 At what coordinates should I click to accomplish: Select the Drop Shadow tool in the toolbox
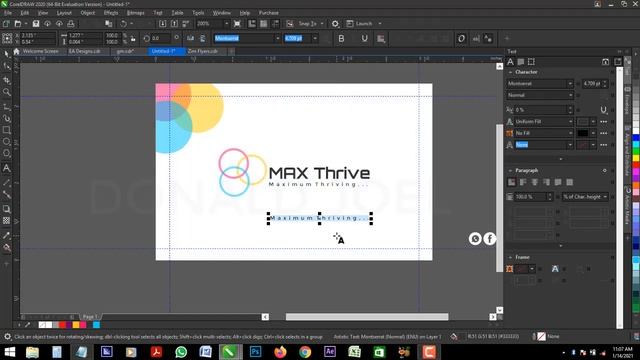(7, 209)
